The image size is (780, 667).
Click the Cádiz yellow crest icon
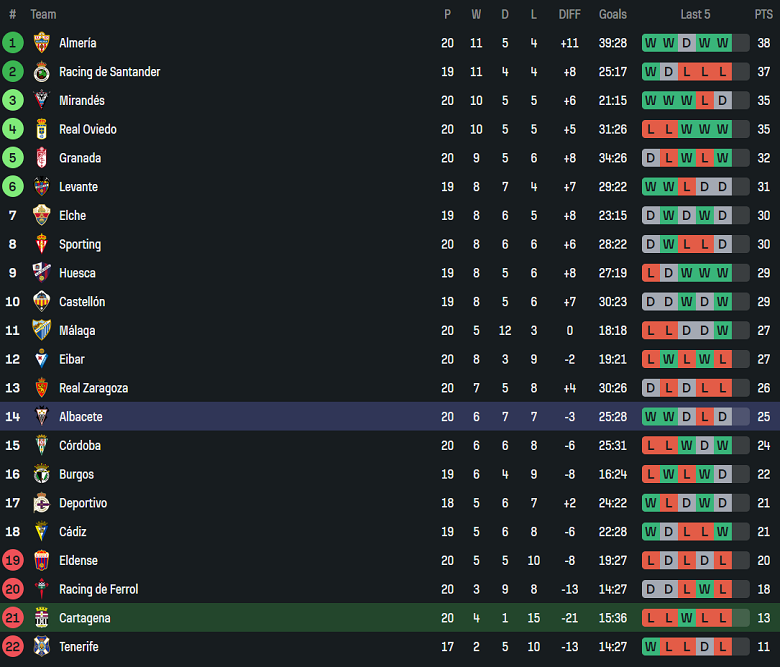41,532
